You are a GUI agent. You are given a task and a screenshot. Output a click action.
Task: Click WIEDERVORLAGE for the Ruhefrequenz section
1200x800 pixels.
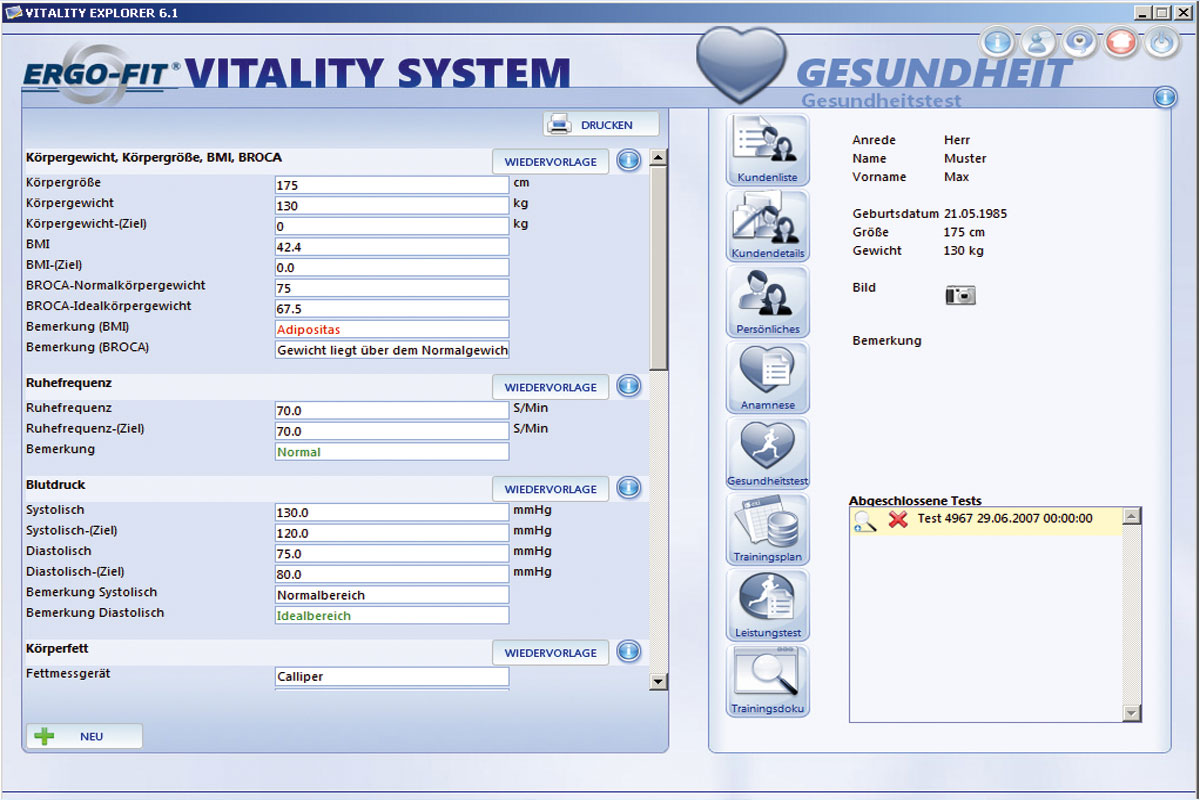pyautogui.click(x=550, y=387)
